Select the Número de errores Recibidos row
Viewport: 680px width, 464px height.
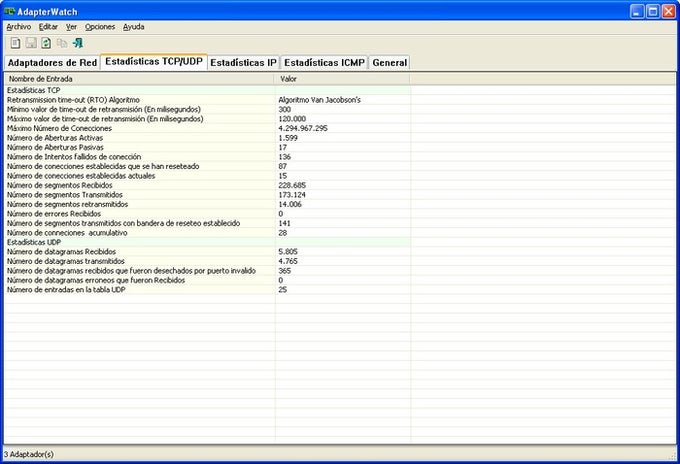207,214
